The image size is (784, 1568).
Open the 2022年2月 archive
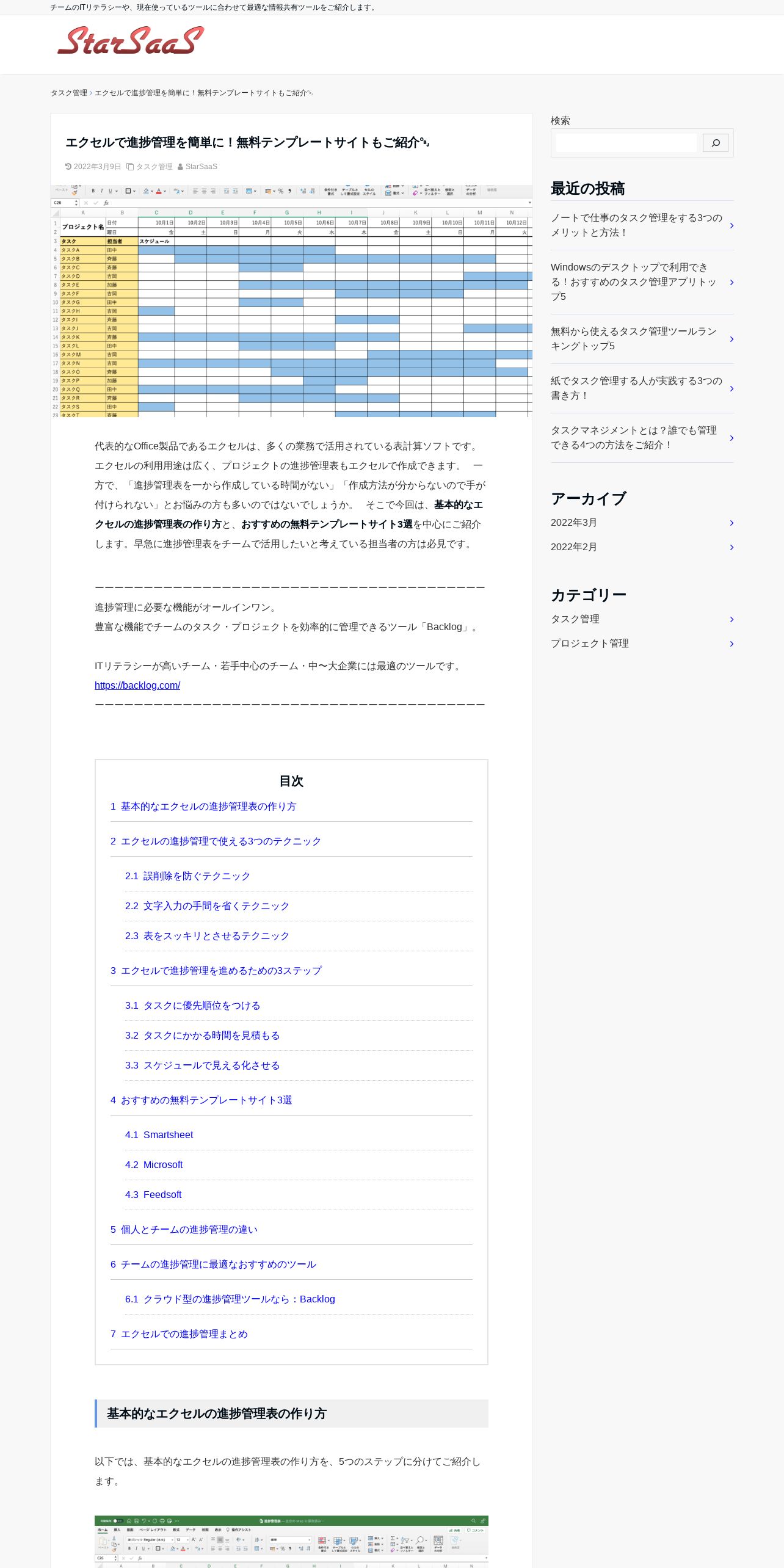click(x=574, y=547)
